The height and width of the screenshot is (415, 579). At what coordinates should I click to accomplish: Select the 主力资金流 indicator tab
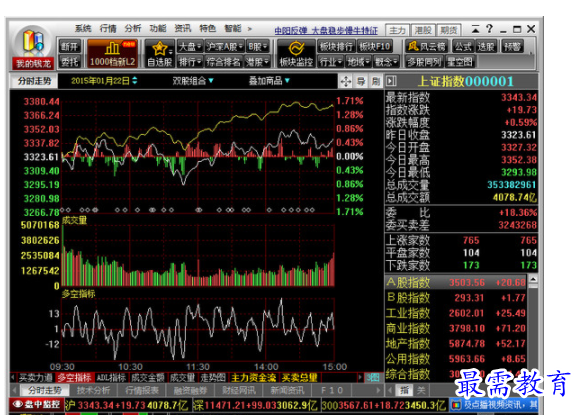[253, 378]
